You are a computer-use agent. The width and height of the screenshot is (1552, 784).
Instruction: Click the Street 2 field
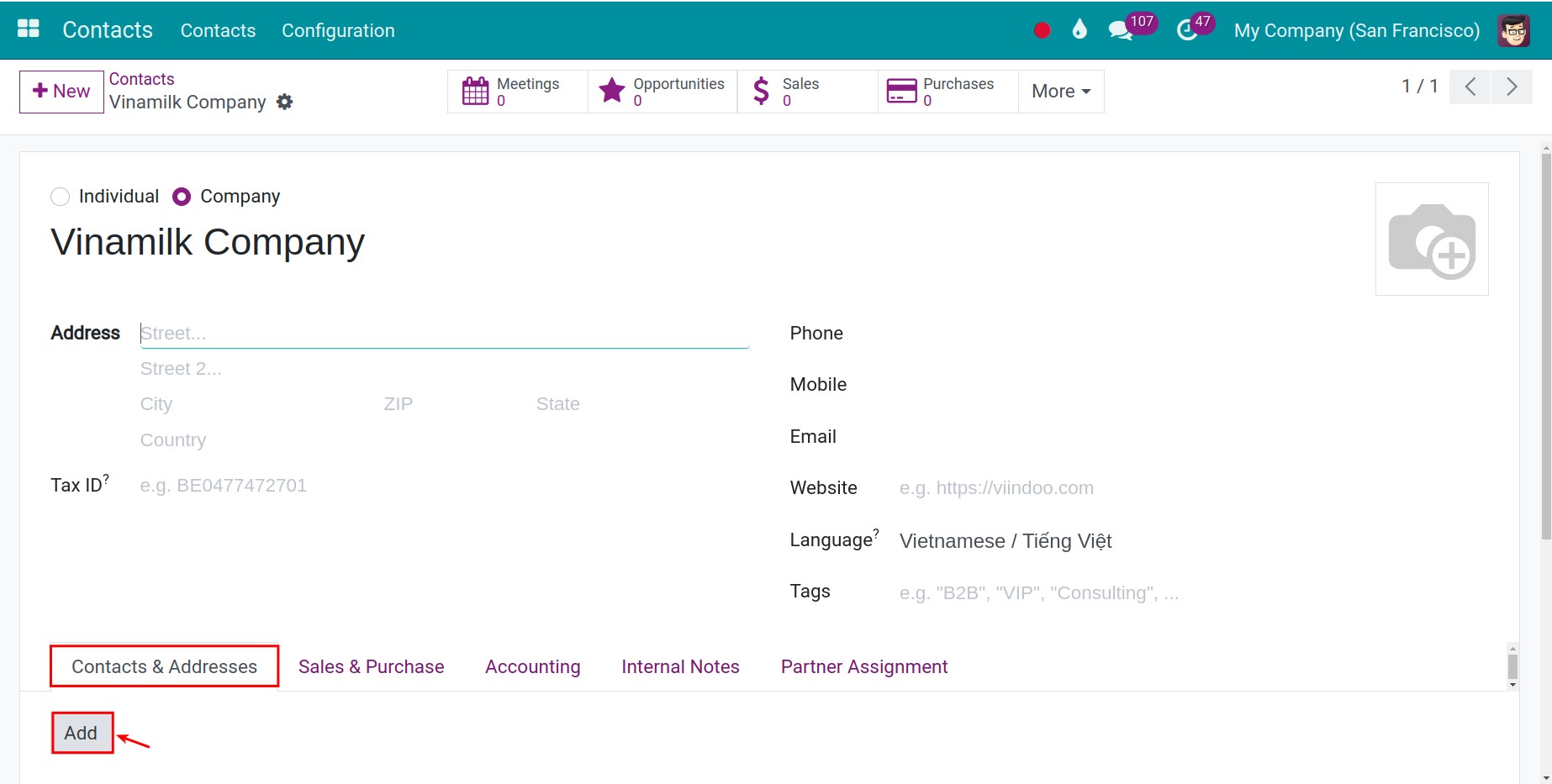point(444,369)
